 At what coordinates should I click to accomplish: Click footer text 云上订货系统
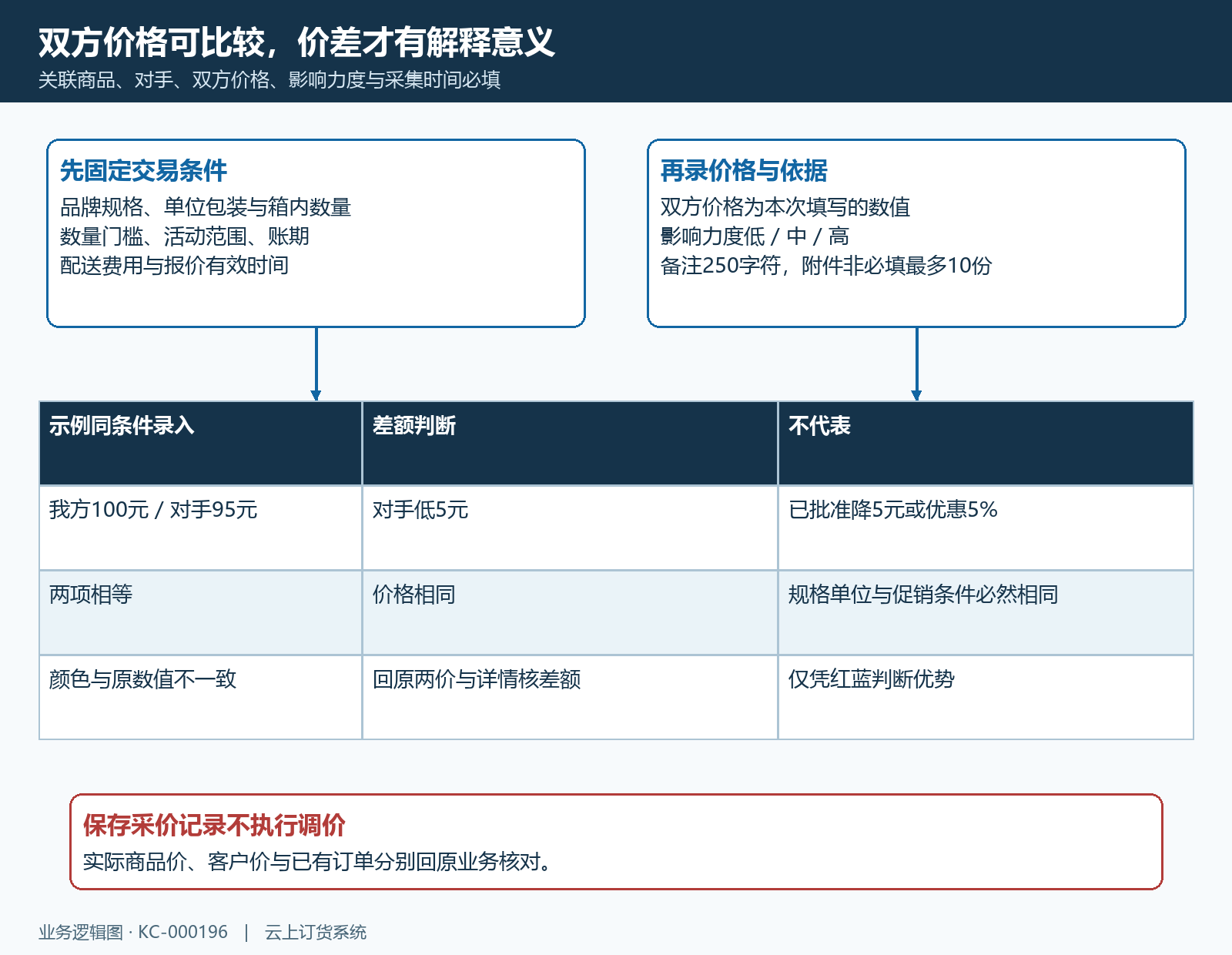(x=316, y=933)
